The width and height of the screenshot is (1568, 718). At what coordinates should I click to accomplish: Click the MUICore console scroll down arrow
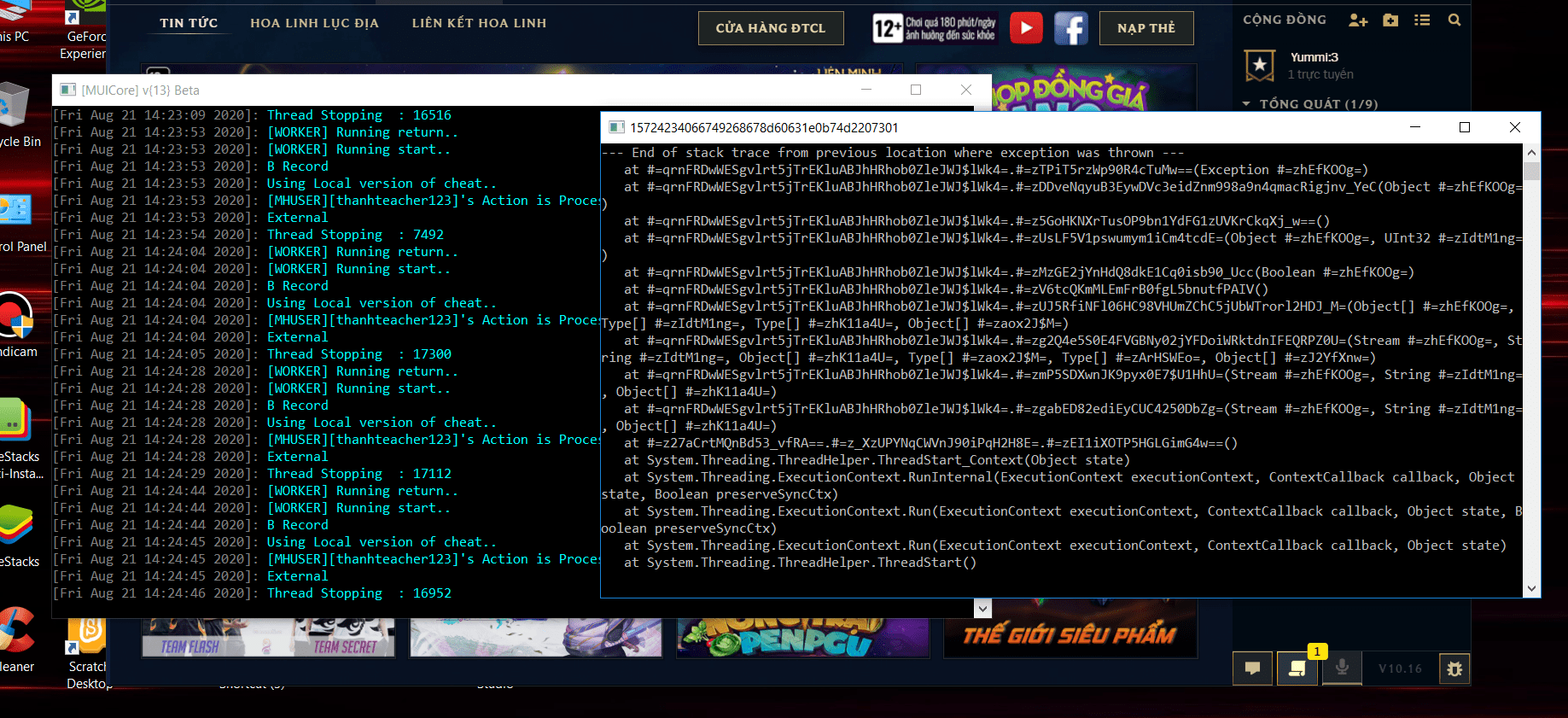(982, 609)
